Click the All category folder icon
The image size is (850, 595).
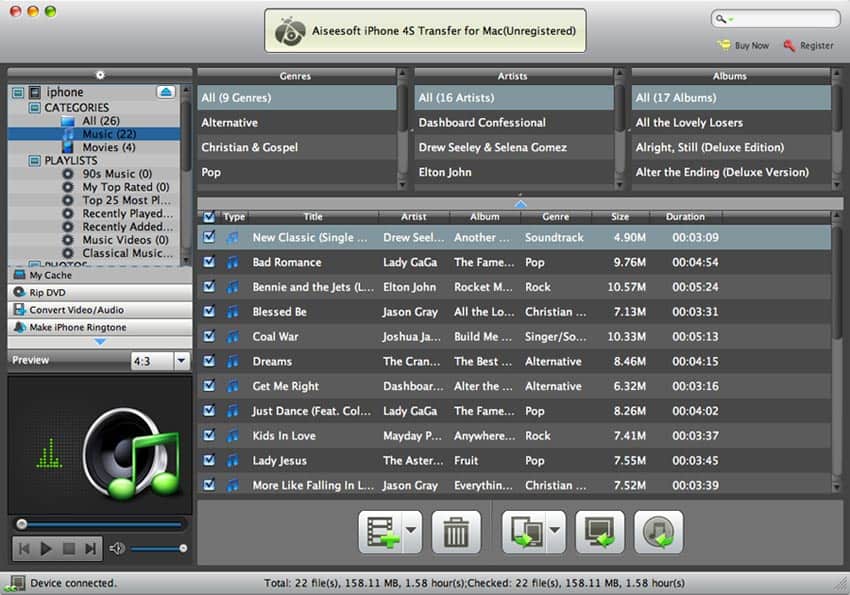click(x=68, y=121)
